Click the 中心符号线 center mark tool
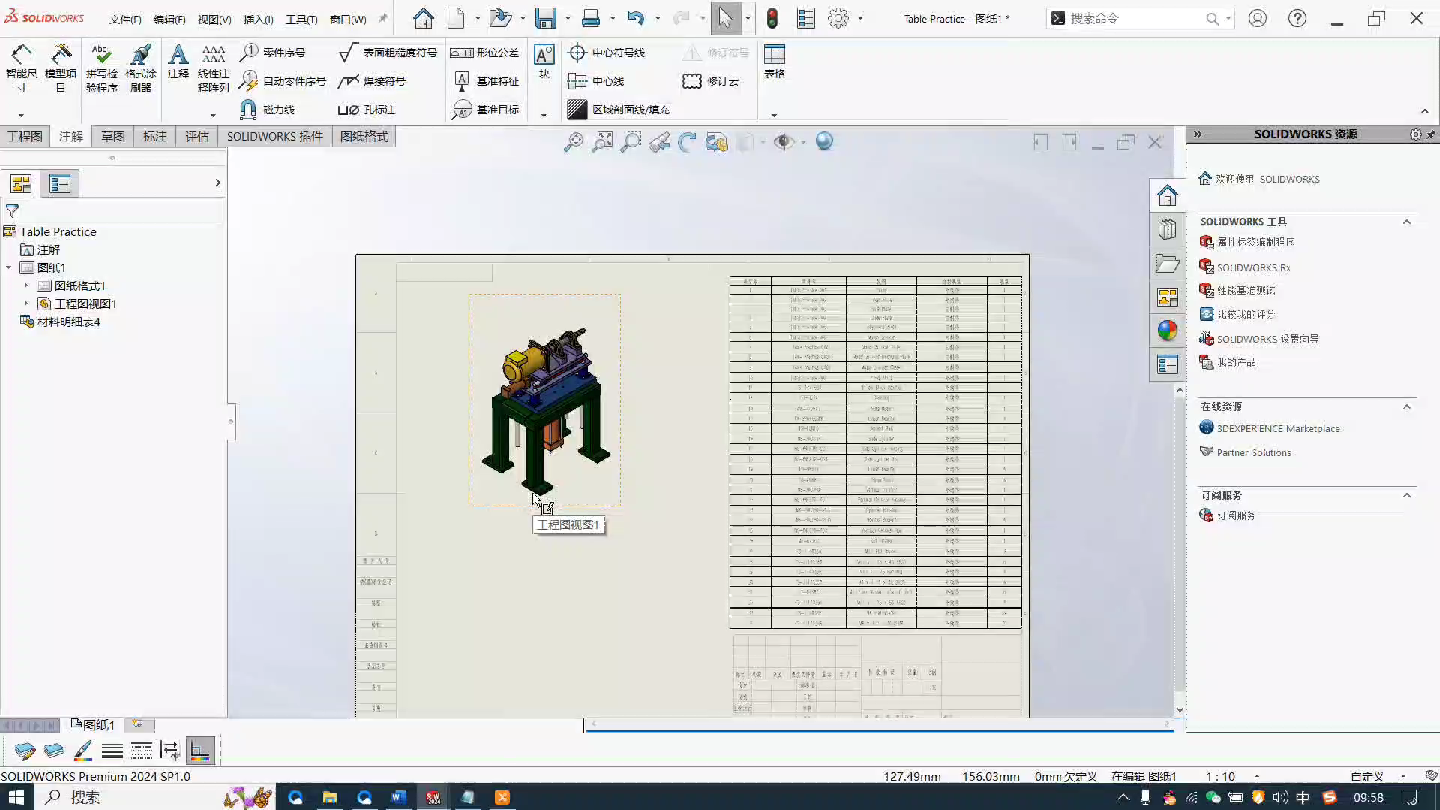The height and width of the screenshot is (810, 1440). pyautogui.click(x=608, y=52)
